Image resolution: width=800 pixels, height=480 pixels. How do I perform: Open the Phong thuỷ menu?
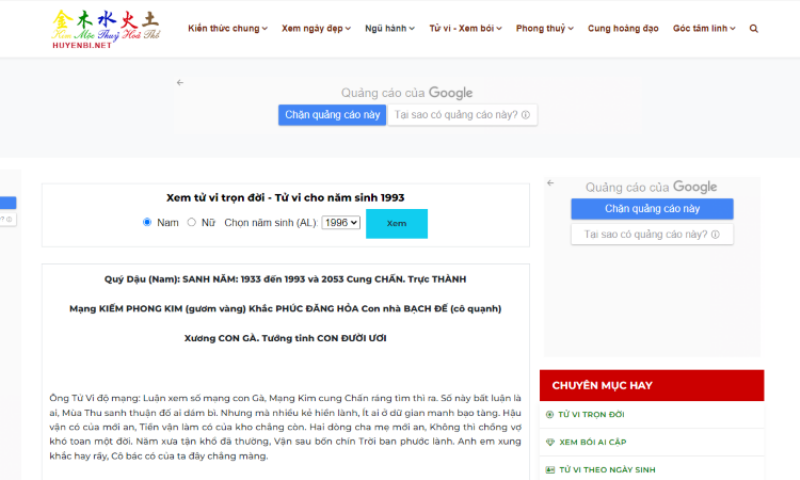click(x=545, y=29)
